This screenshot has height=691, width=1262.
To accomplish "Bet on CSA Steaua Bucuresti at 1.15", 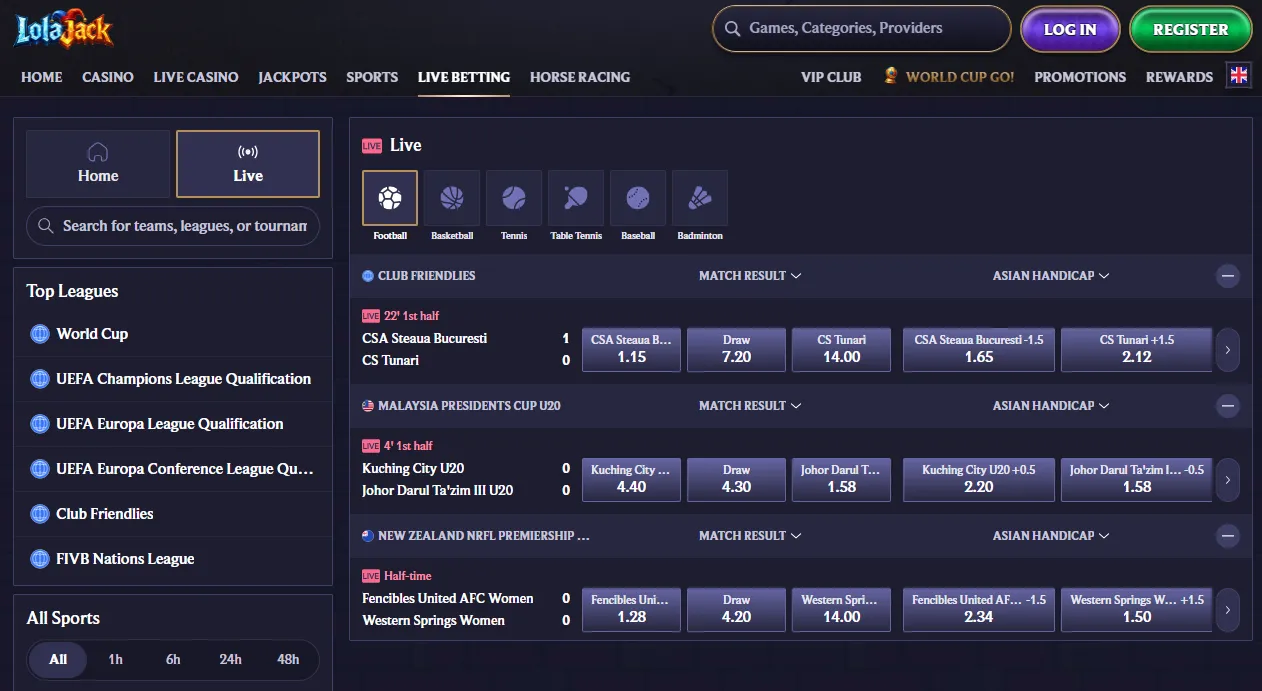I will (x=632, y=350).
